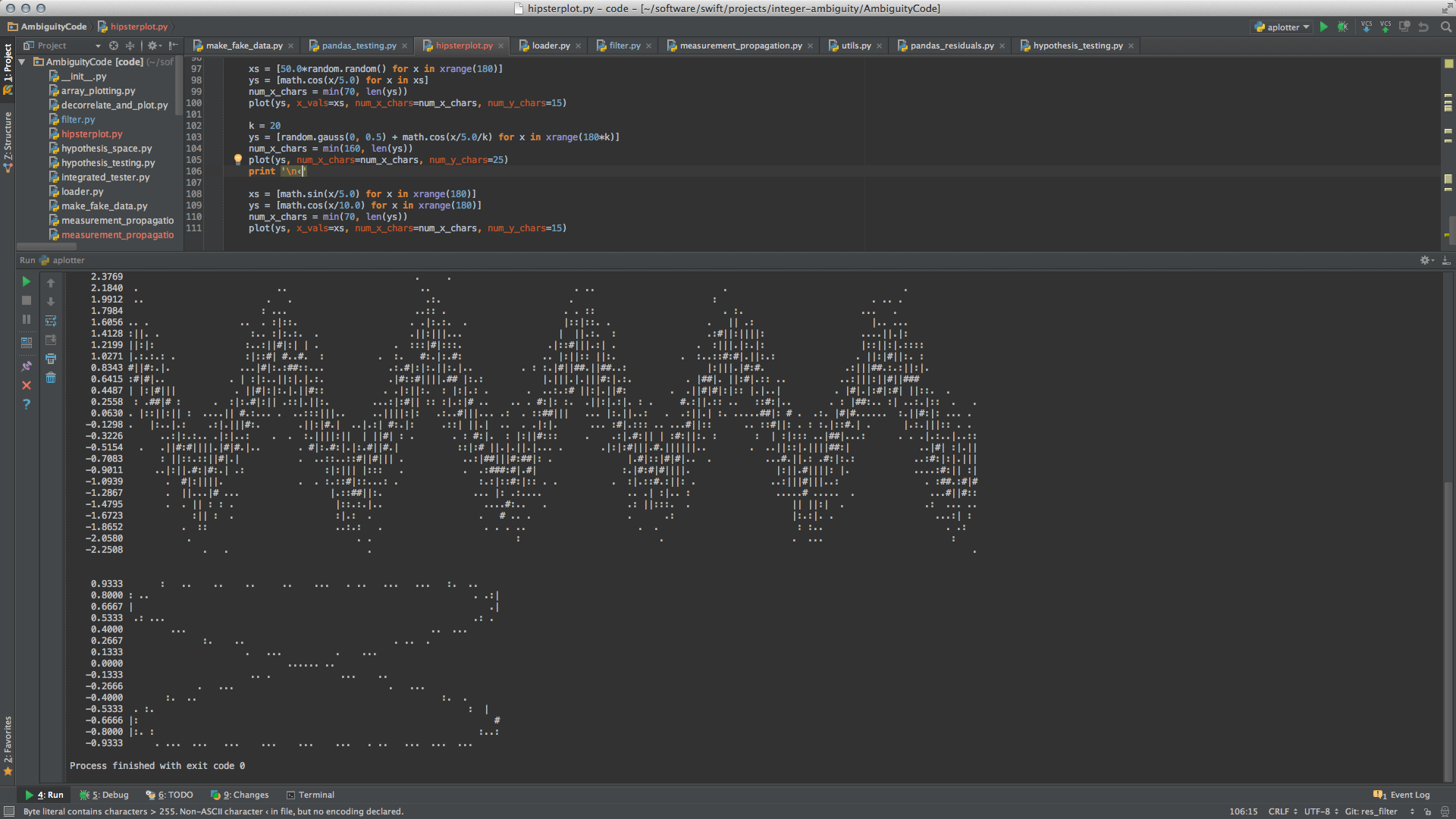Image resolution: width=1456 pixels, height=819 pixels.
Task: Clear all console output with trash icon
Action: click(x=51, y=378)
